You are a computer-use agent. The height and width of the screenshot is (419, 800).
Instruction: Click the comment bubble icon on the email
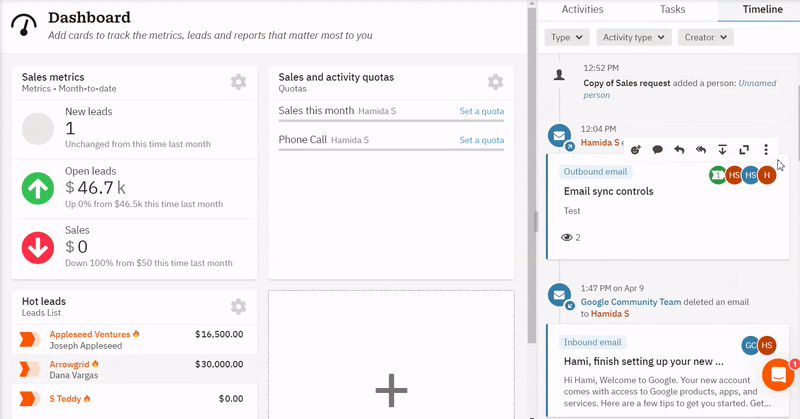click(658, 149)
